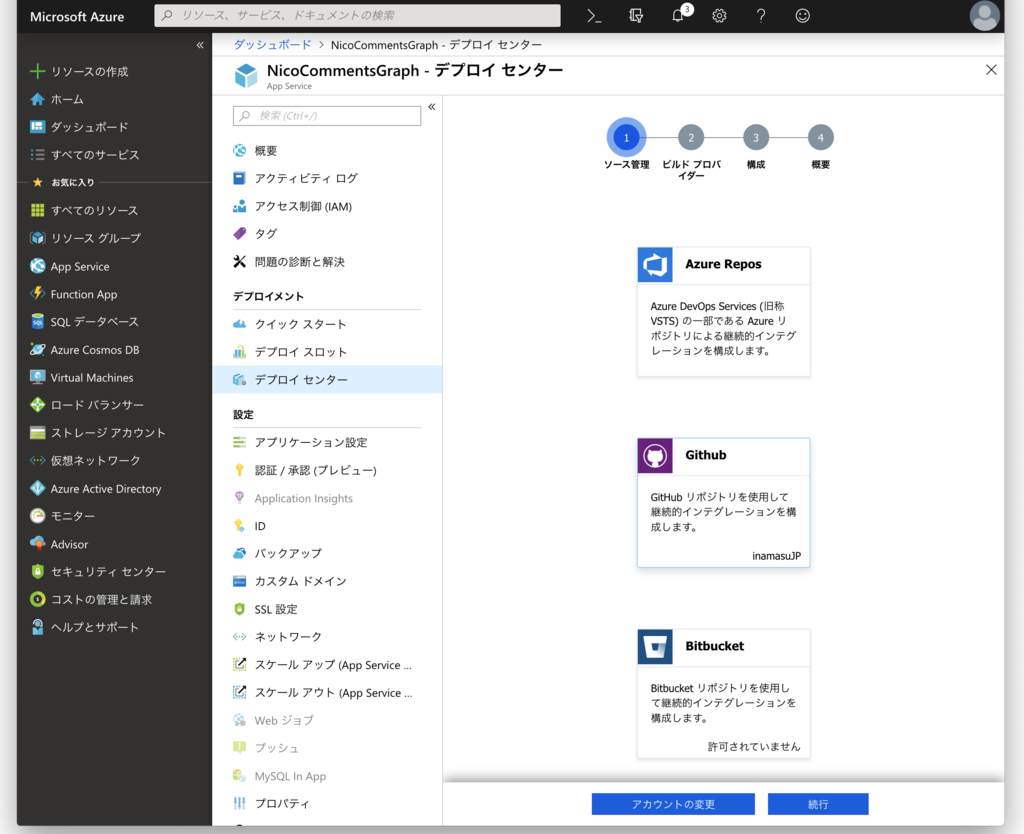Image resolution: width=1024 pixels, height=834 pixels.
Task: Close the デプロイ センター blade
Action: click(x=991, y=70)
